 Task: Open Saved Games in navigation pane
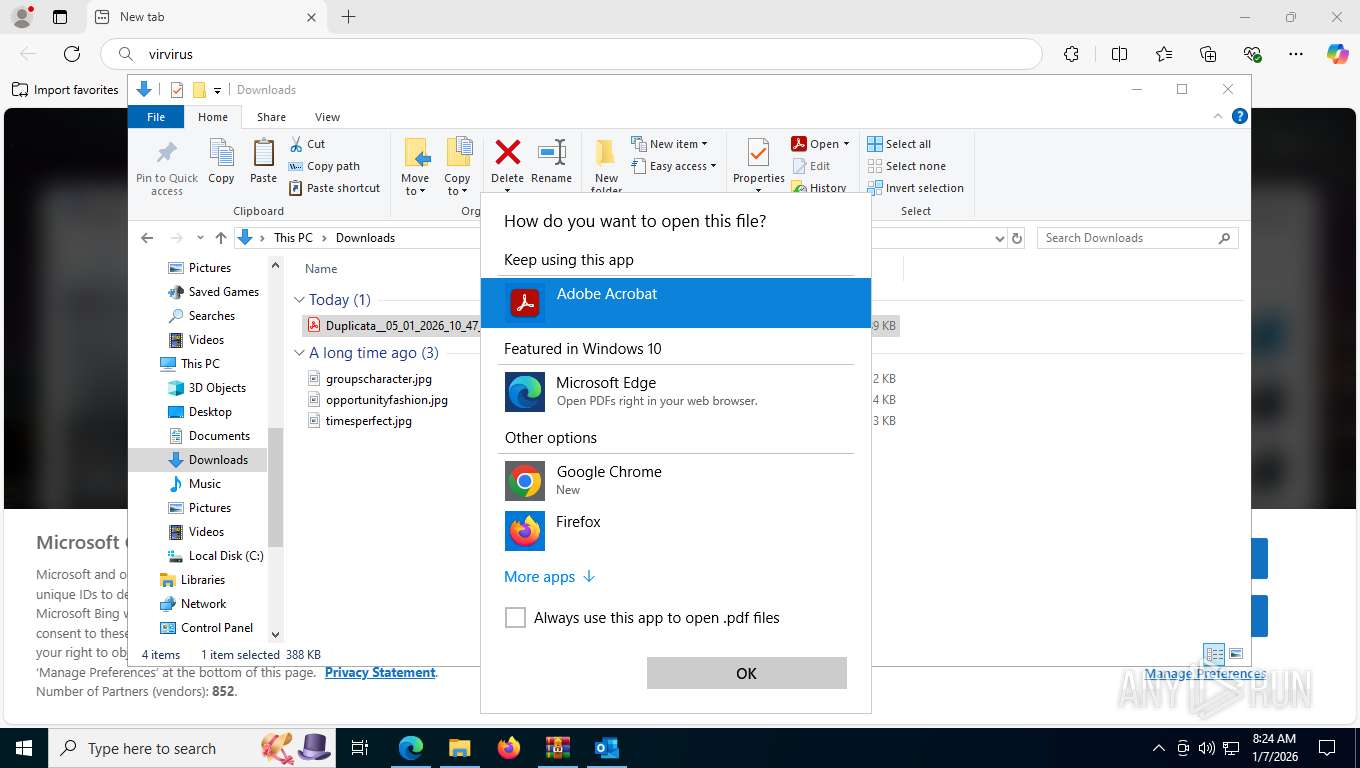tap(213, 292)
